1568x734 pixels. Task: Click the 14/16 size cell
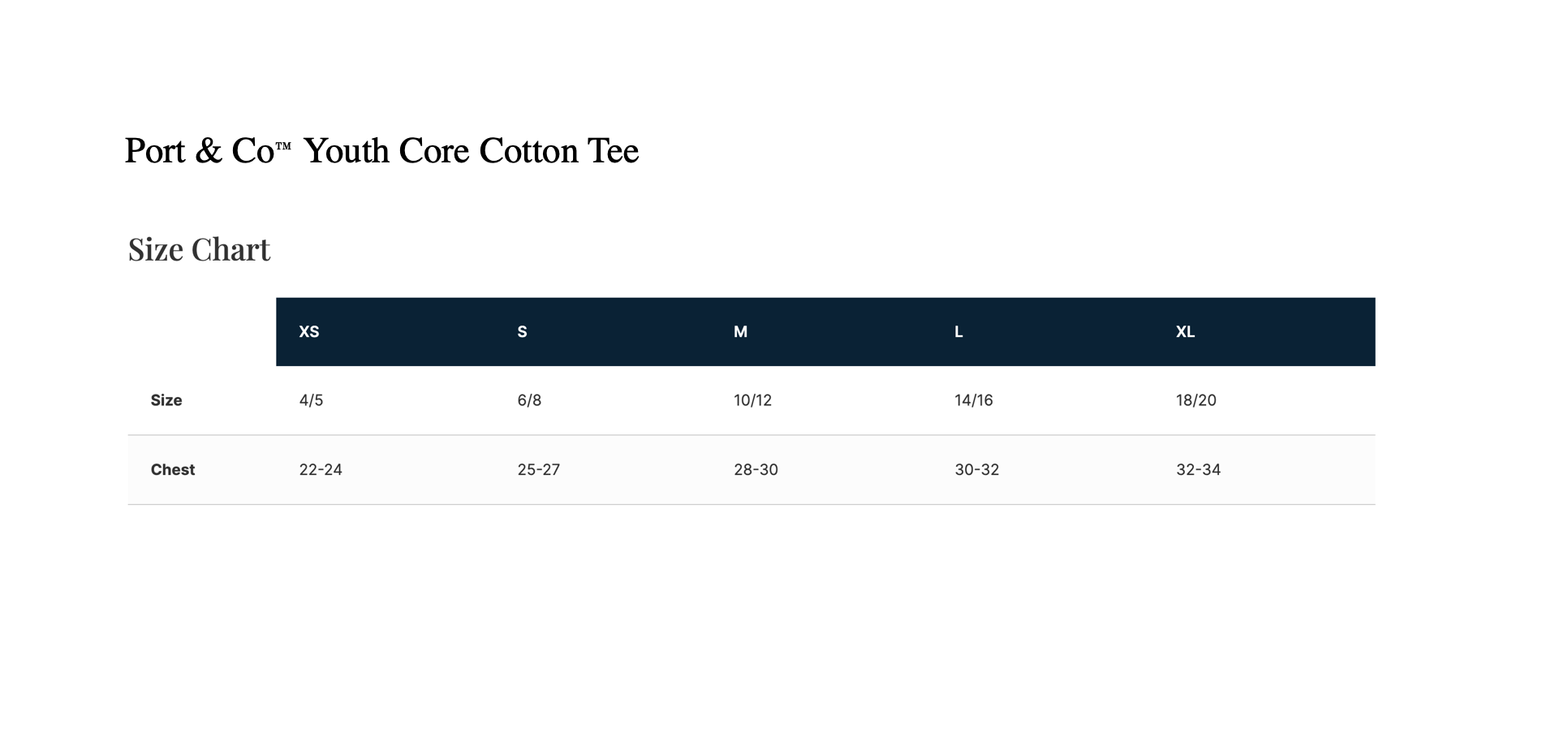coord(974,400)
